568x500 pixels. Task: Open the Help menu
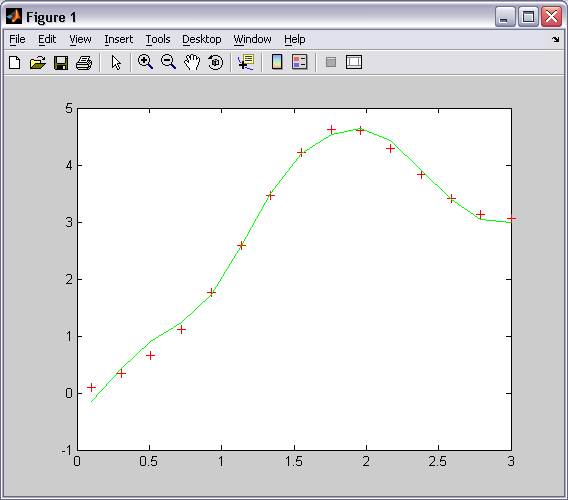tap(295, 39)
